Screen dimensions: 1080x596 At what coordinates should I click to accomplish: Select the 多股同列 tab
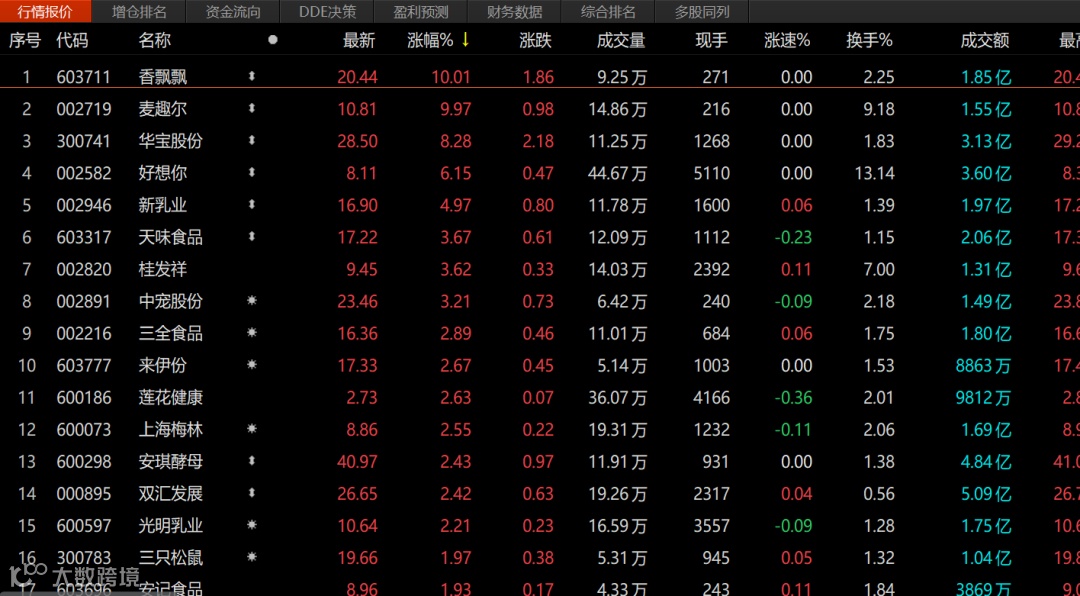click(702, 12)
